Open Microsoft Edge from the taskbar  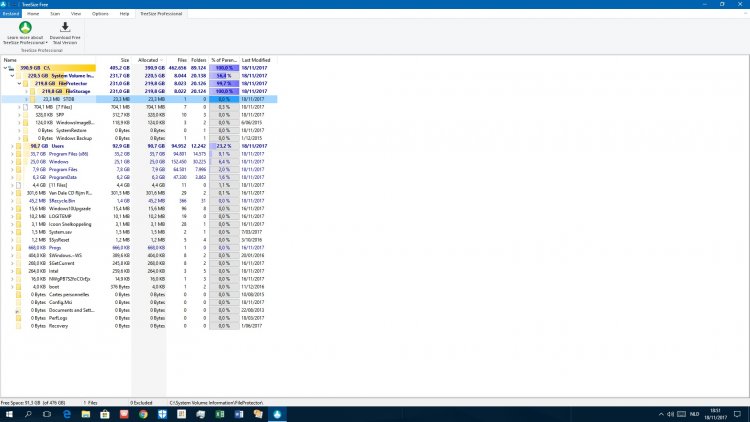(68, 413)
